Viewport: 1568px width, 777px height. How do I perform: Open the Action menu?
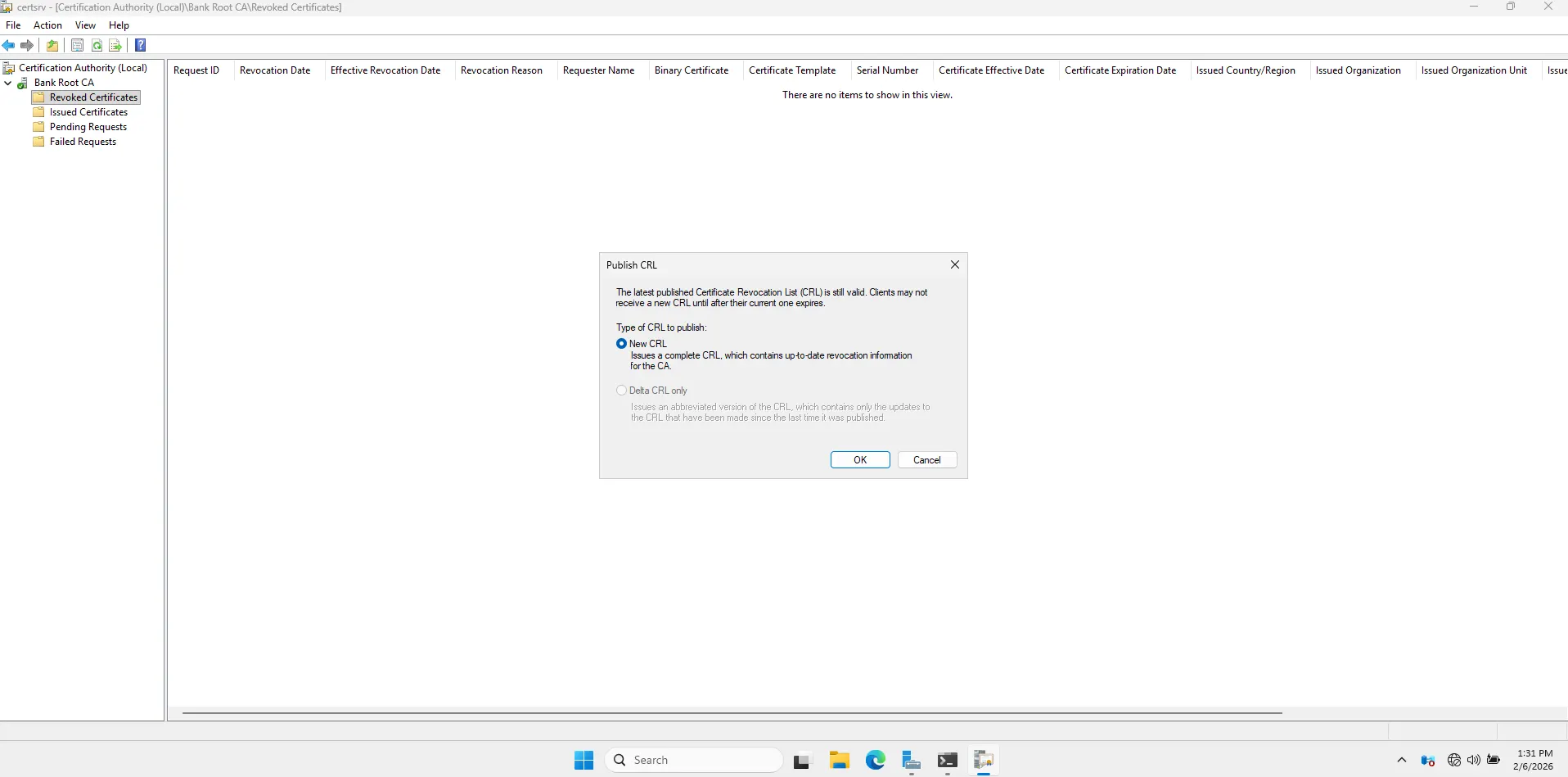(47, 25)
